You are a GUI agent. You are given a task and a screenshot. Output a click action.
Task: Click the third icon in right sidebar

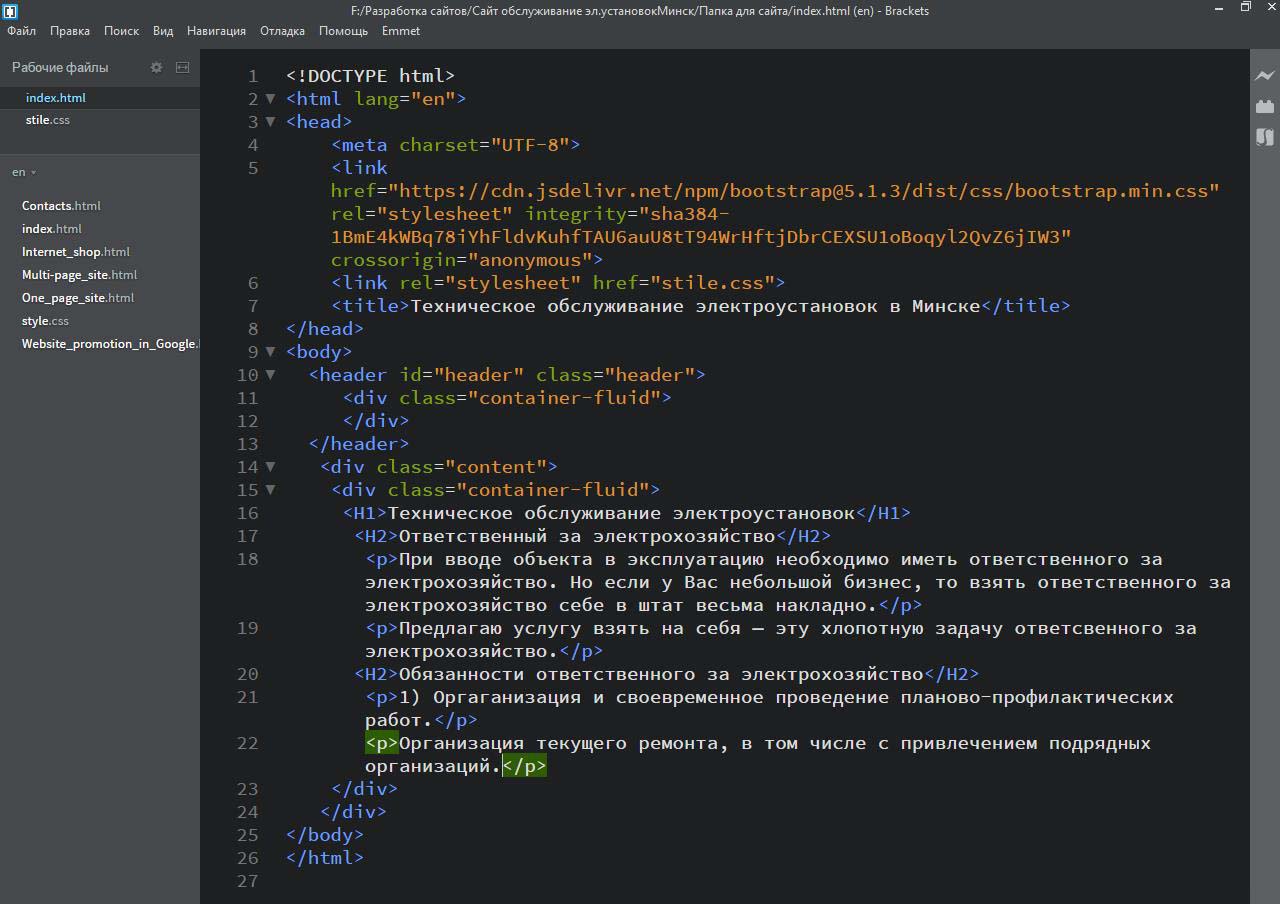[x=1265, y=137]
